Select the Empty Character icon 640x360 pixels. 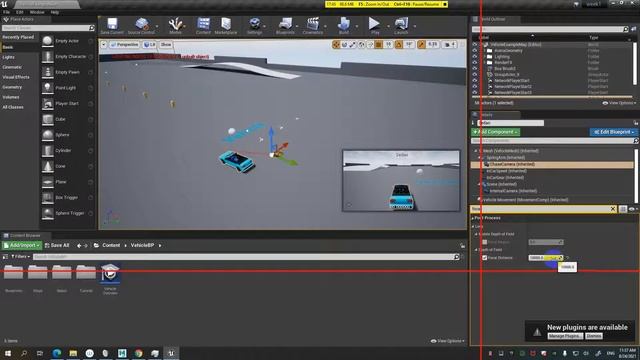[x=48, y=56]
